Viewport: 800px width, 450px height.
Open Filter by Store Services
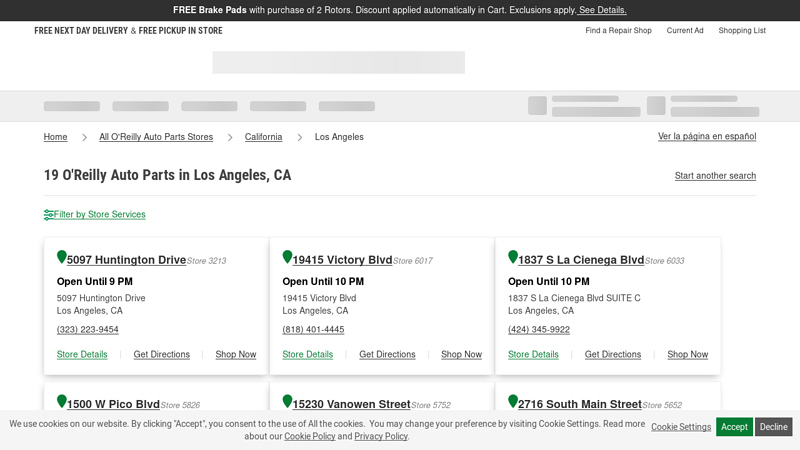100,215
